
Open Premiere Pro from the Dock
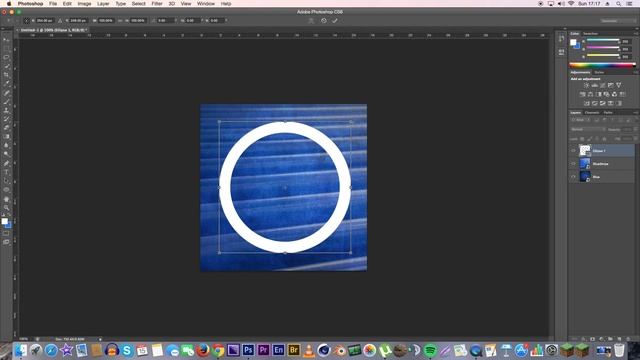click(x=263, y=350)
